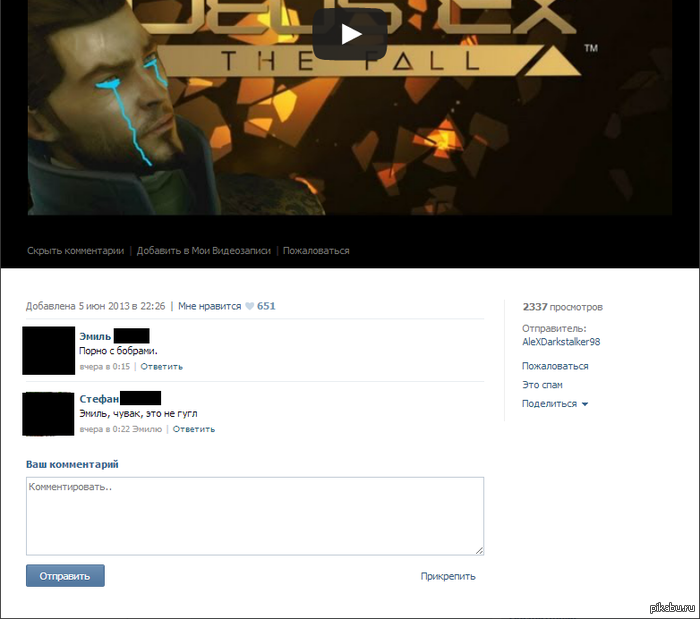Click timestamp 'вчера в 0:15'

coord(105,366)
